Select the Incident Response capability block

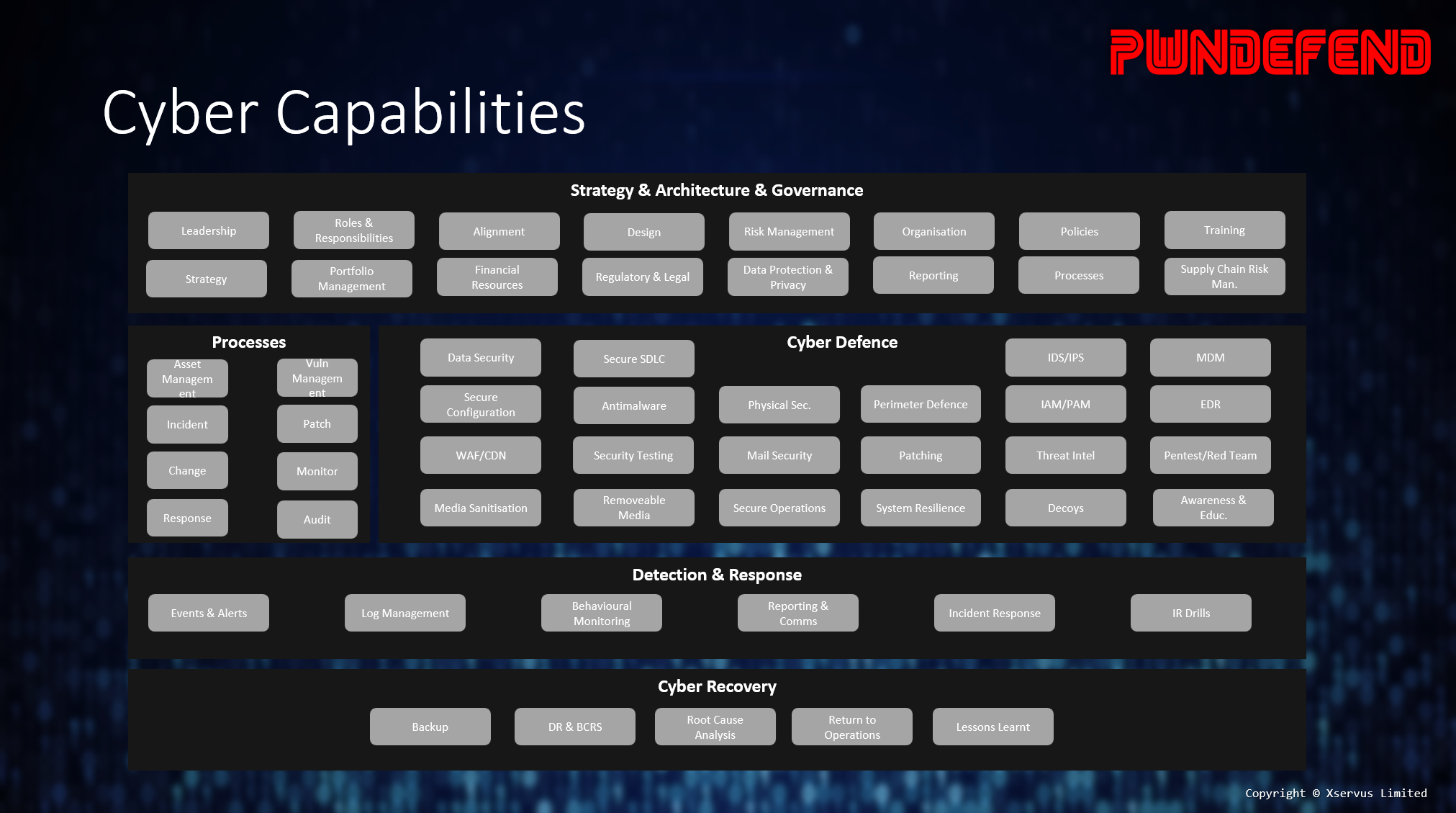point(994,612)
